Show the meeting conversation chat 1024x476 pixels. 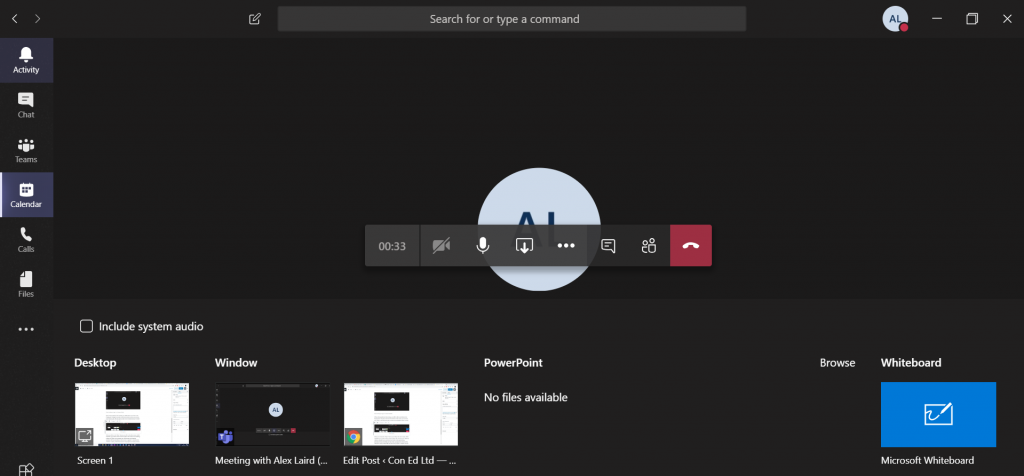(x=608, y=246)
